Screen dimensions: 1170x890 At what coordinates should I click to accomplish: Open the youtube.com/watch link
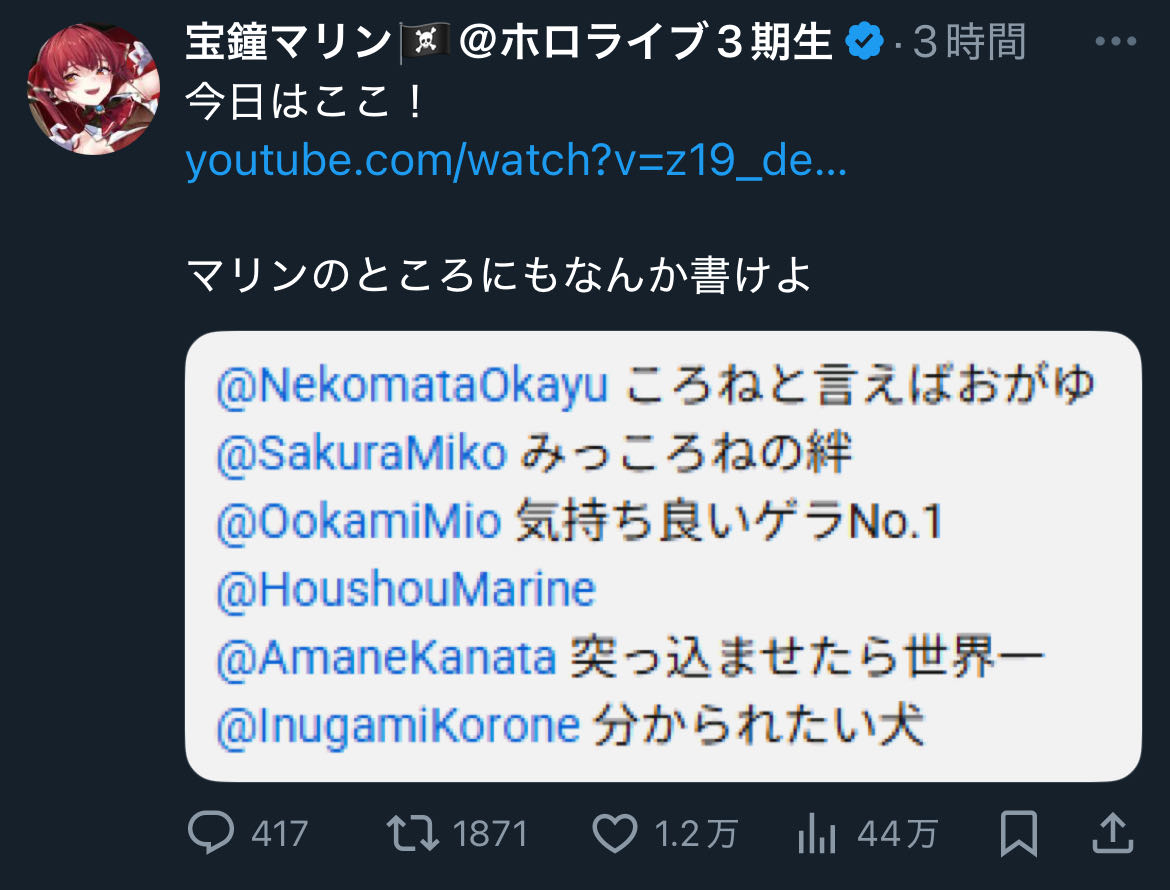click(516, 161)
